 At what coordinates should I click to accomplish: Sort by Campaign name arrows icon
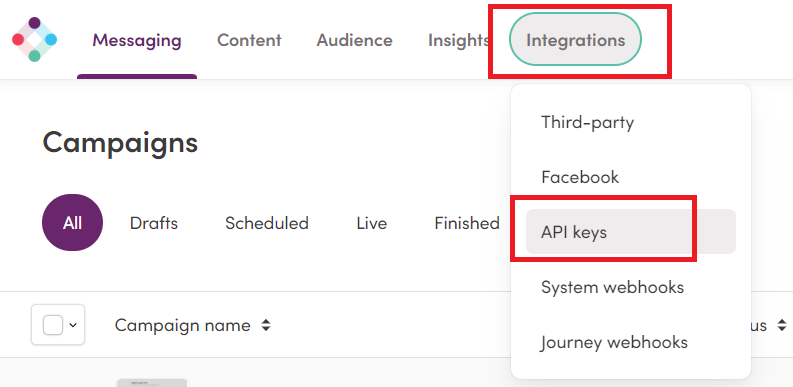266,325
